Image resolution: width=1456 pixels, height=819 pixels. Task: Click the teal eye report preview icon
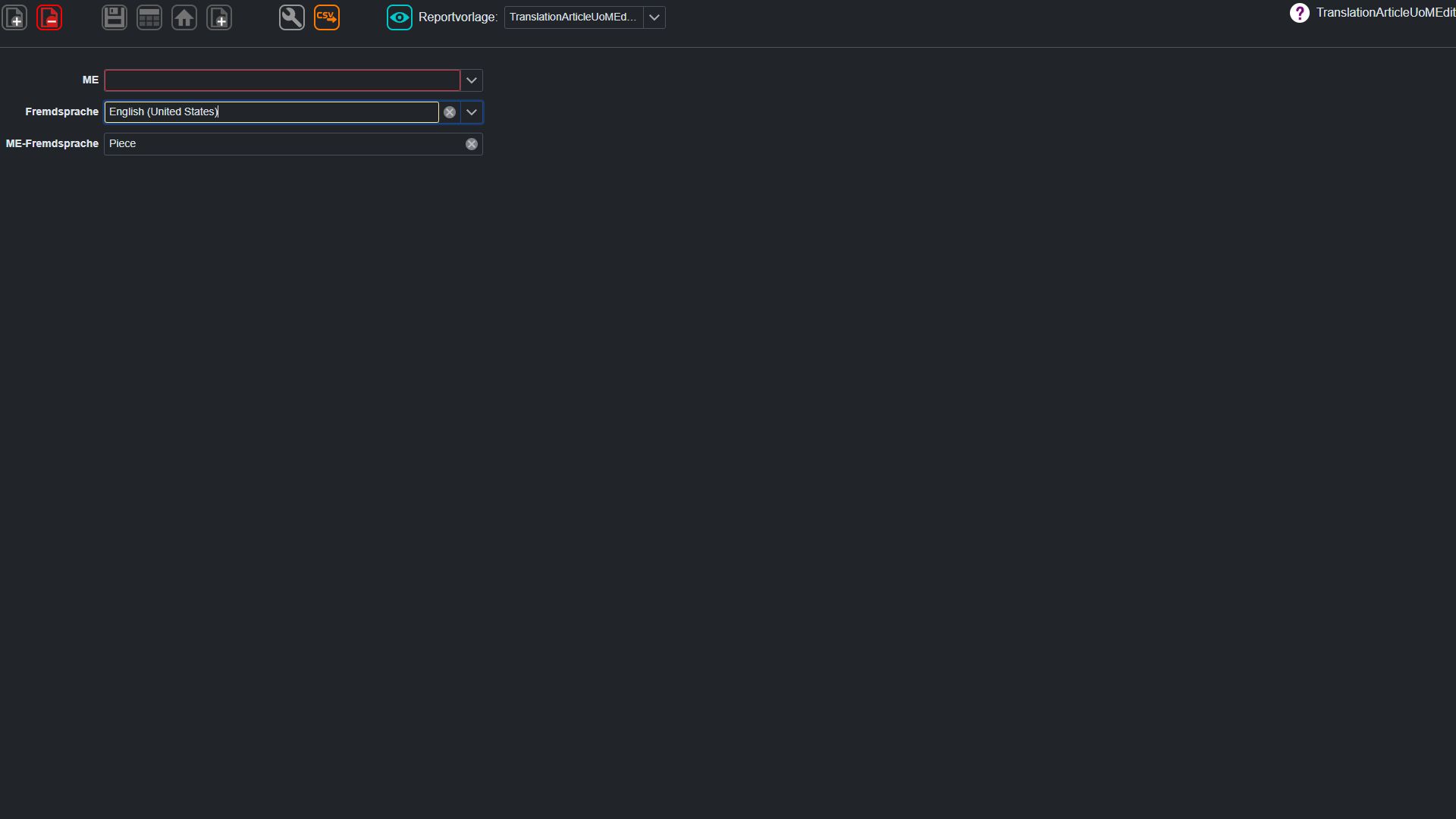(x=400, y=17)
